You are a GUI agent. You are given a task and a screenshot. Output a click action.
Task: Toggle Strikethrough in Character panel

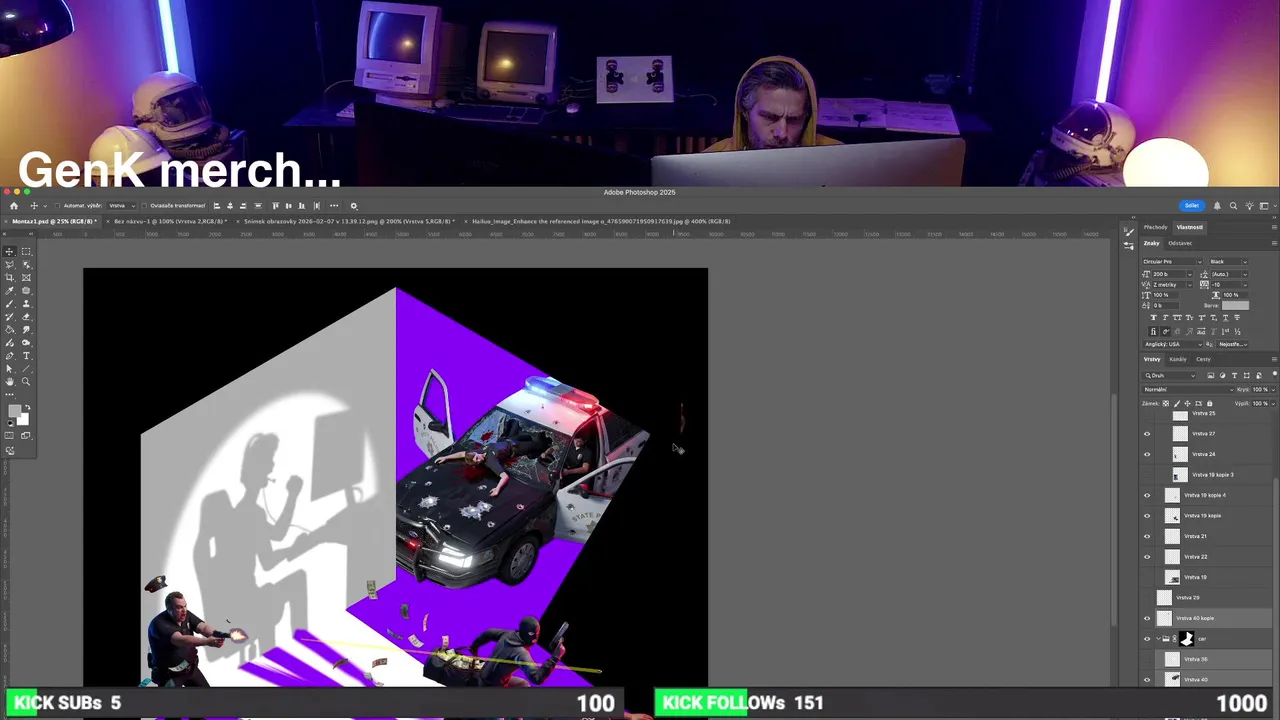[x=1237, y=318]
